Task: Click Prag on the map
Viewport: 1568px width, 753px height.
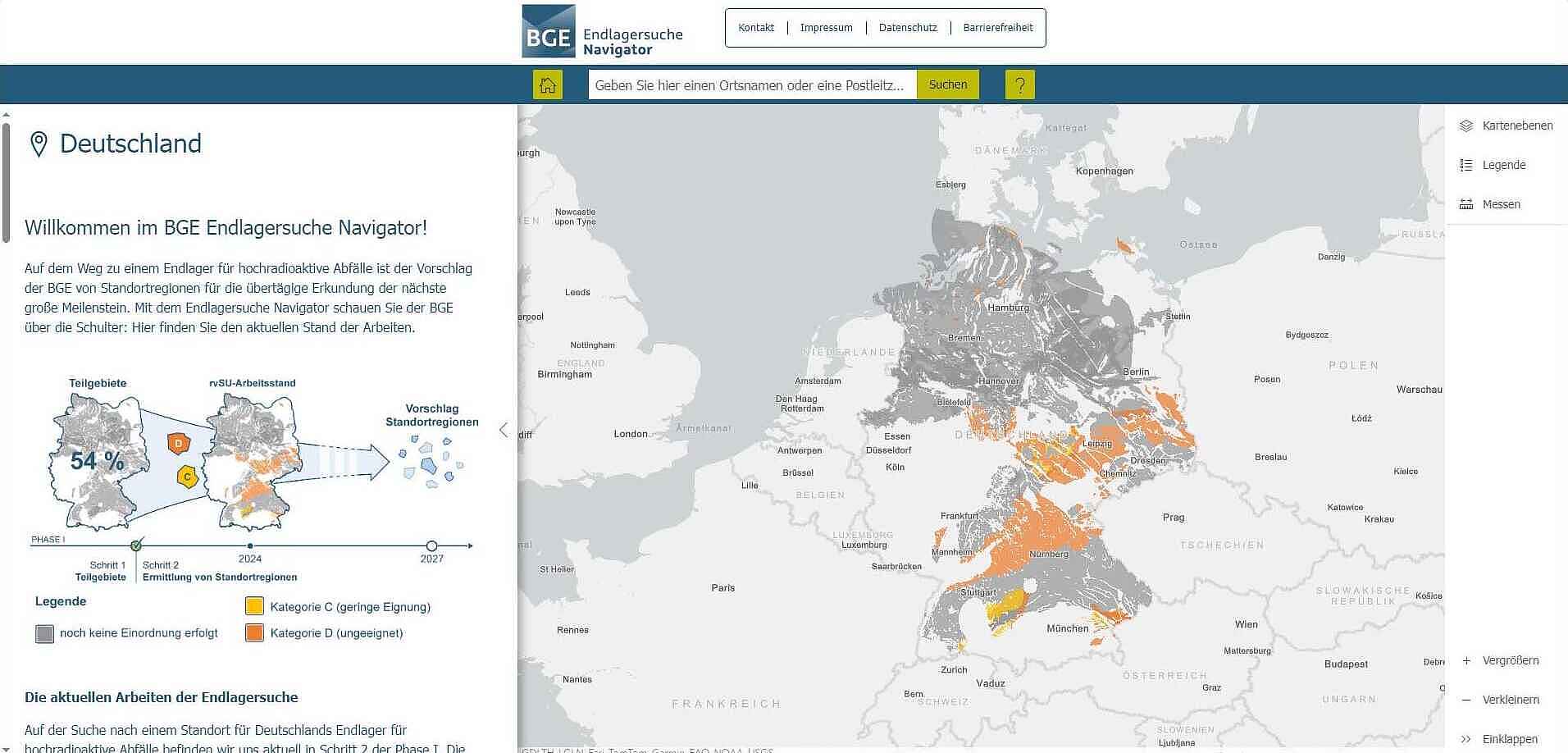Action: [1174, 518]
